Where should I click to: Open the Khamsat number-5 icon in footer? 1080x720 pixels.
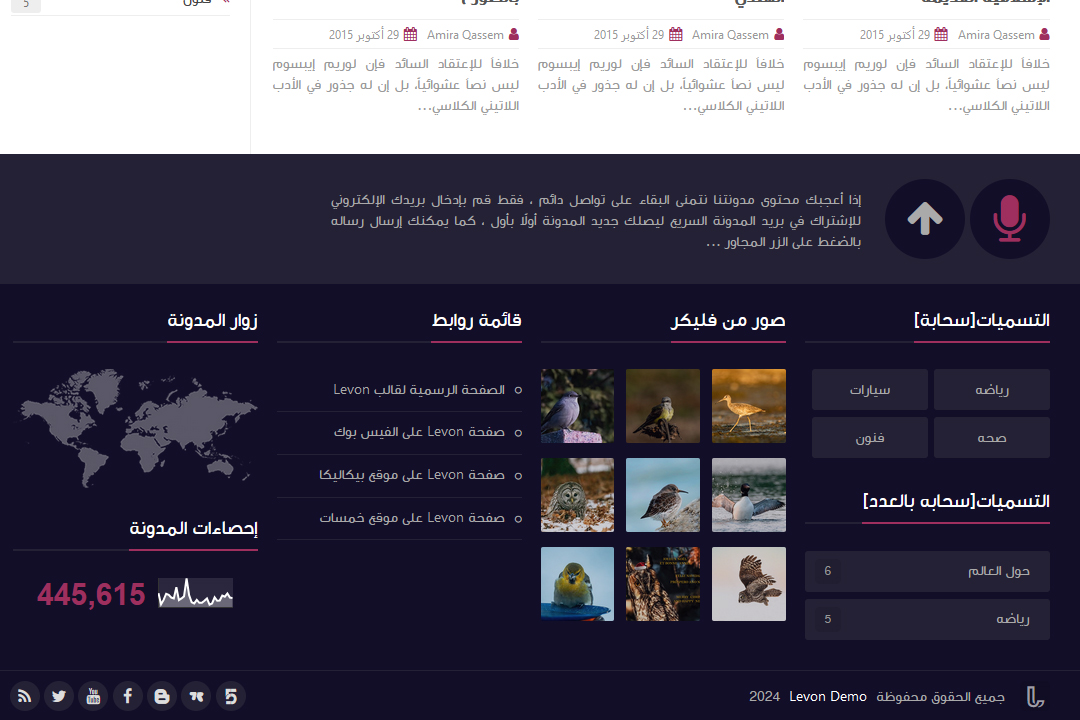tap(231, 697)
